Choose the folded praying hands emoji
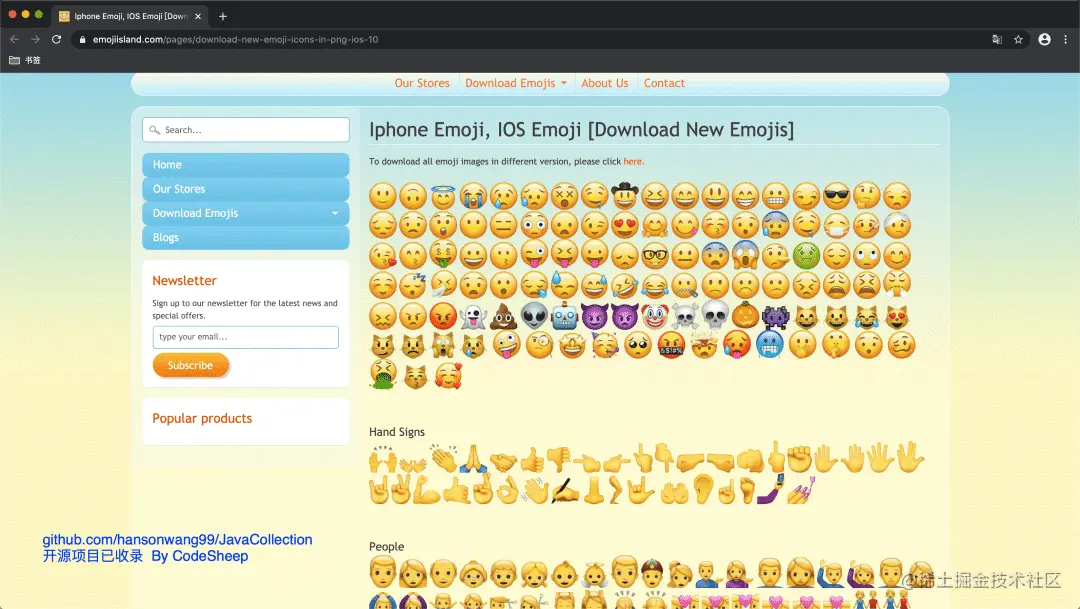The image size is (1080, 609). point(475,459)
